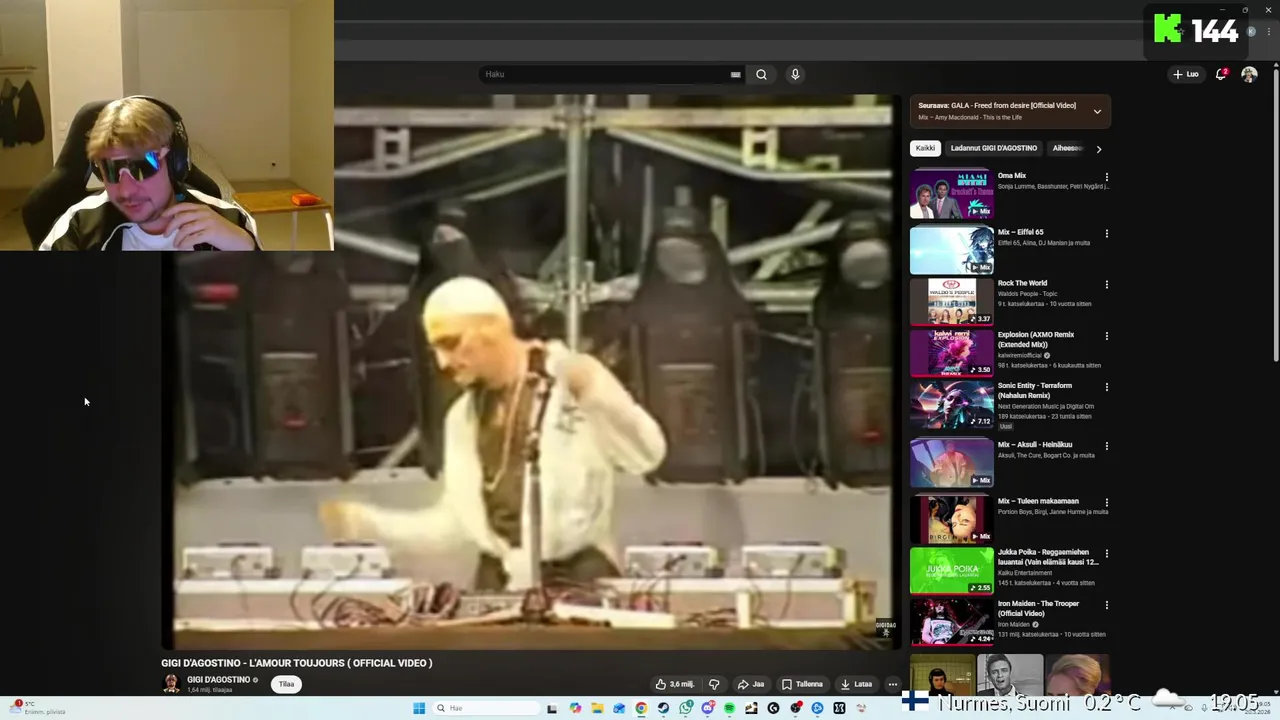Screen dimensions: 1280x720
Task: Open Rock The World video title
Action: 1022,283
